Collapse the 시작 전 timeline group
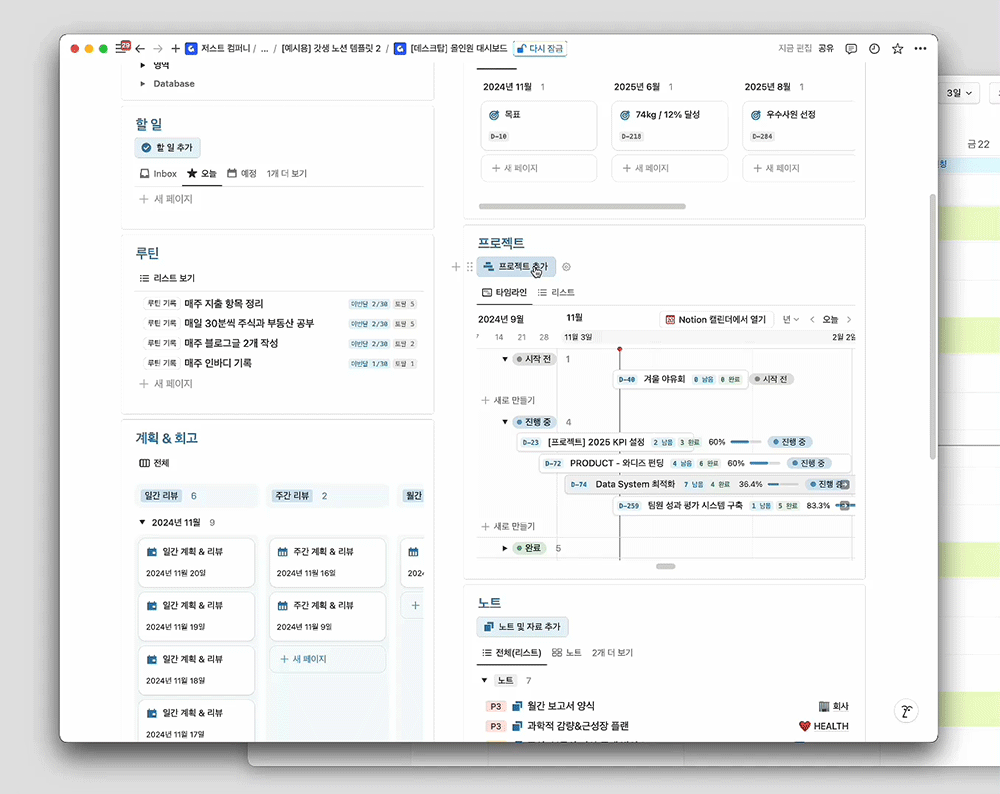Viewport: 1000px width, 794px height. [505, 359]
